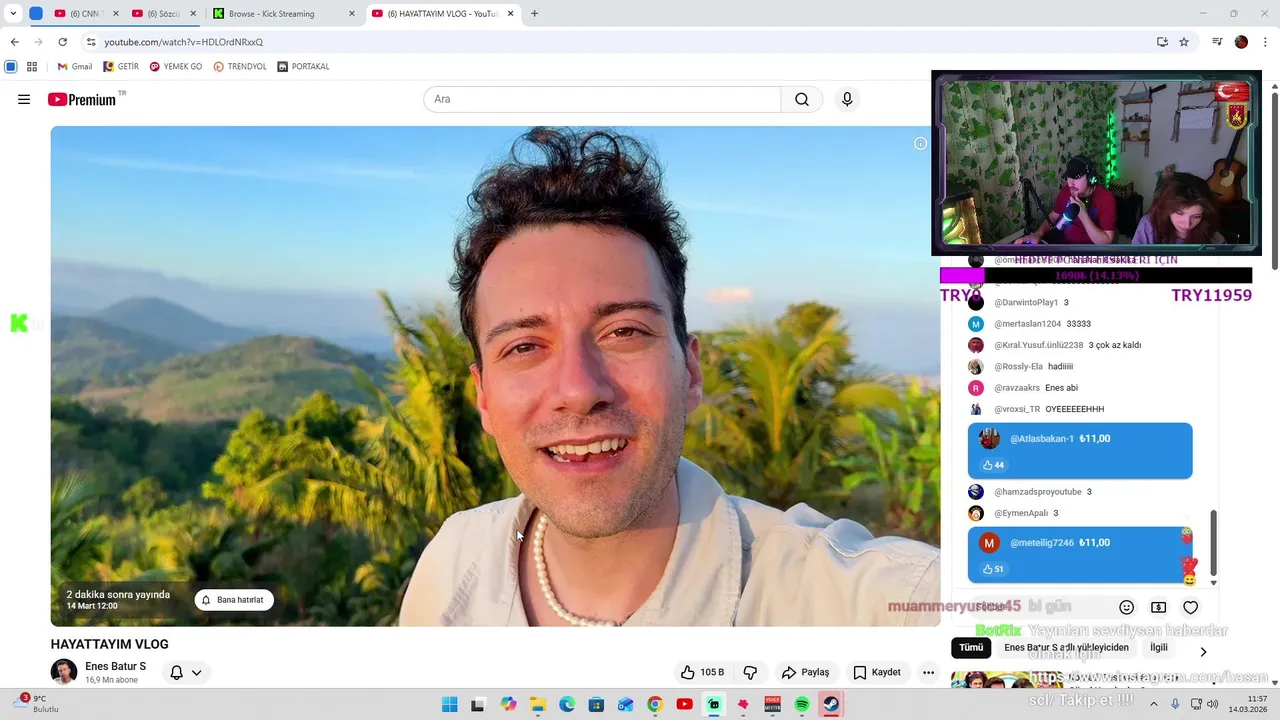
Task: Open the YEMEK GO bookmark
Action: (176, 67)
